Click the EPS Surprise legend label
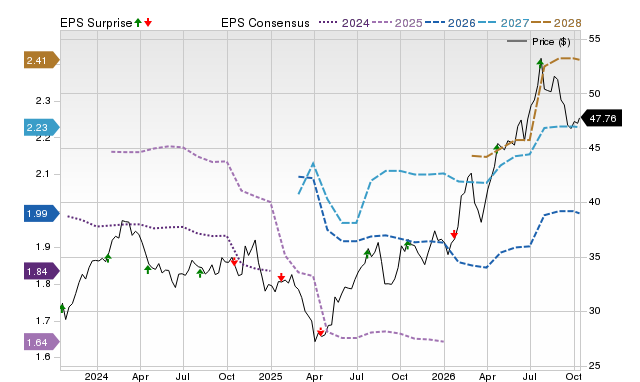 [x=96, y=23]
